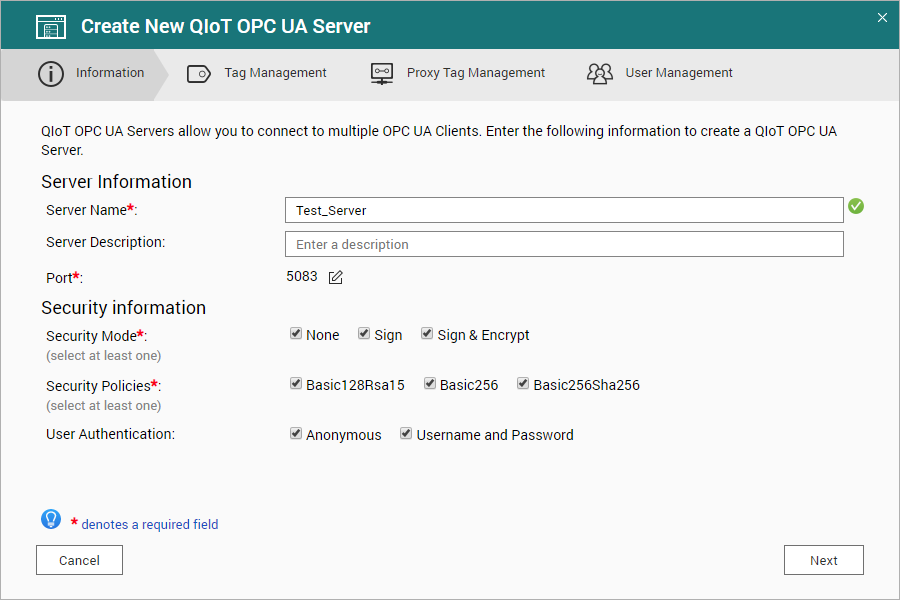Click the Server Description input field

pos(564,244)
